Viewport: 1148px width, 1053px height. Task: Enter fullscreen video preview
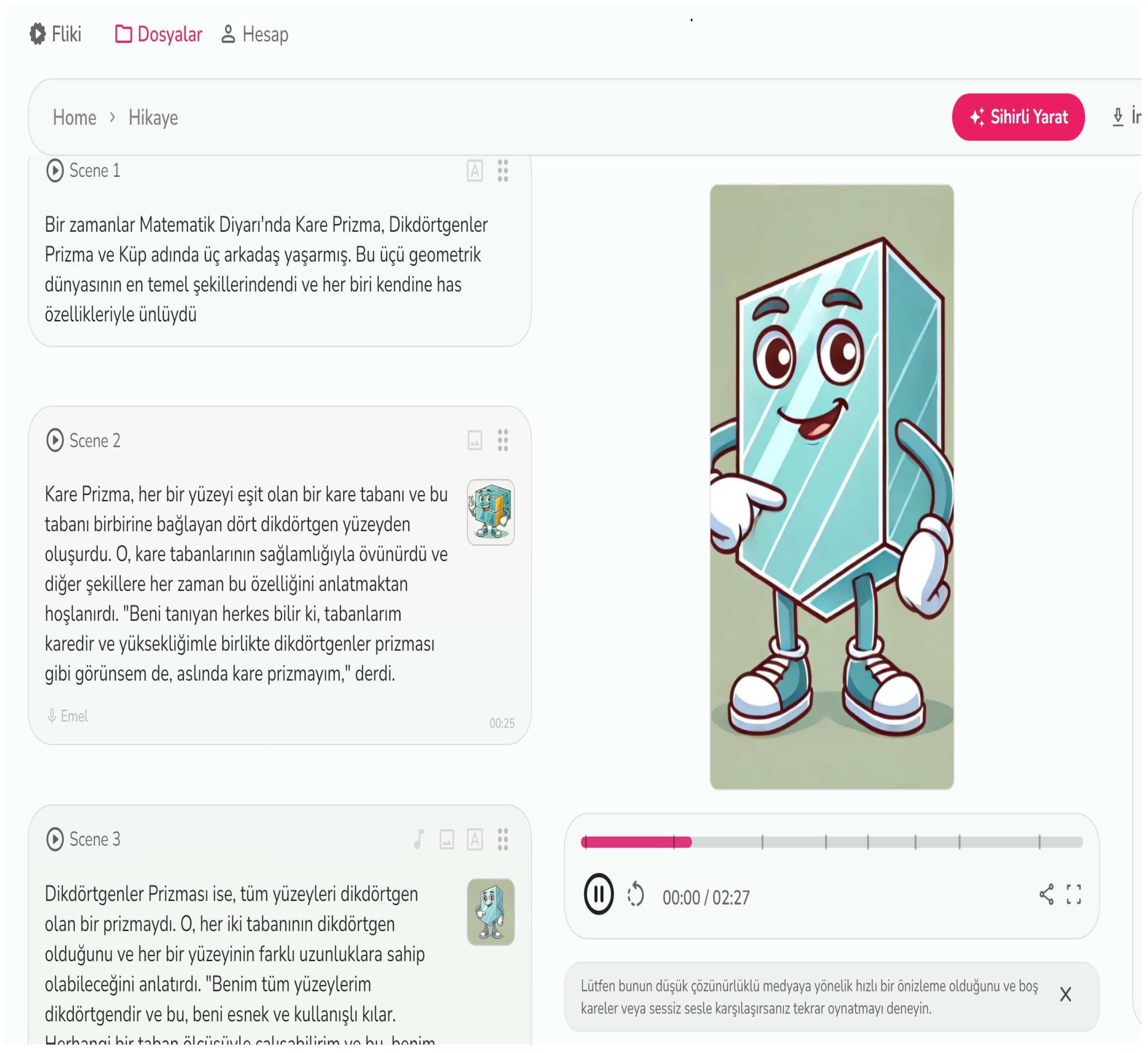click(x=1074, y=895)
